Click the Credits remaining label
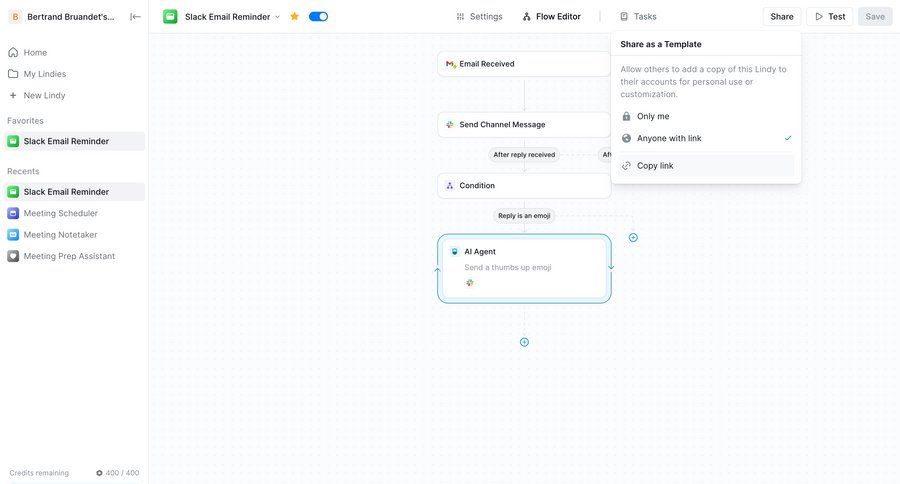 [39, 473]
